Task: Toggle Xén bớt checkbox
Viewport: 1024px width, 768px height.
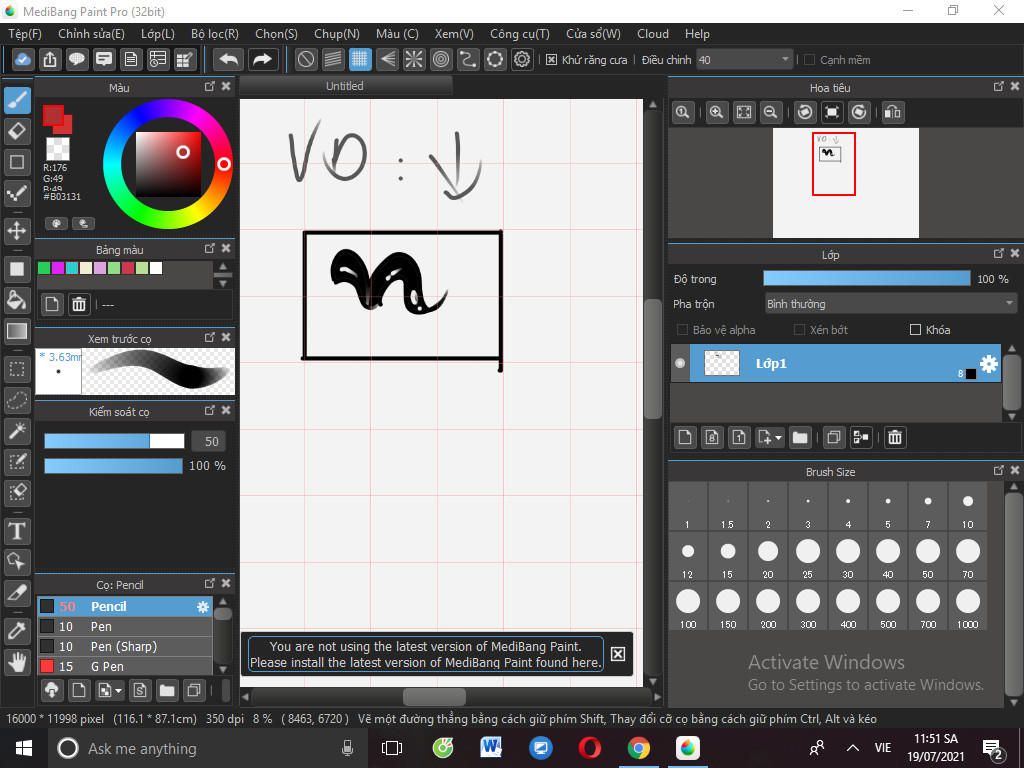Action: coord(799,330)
